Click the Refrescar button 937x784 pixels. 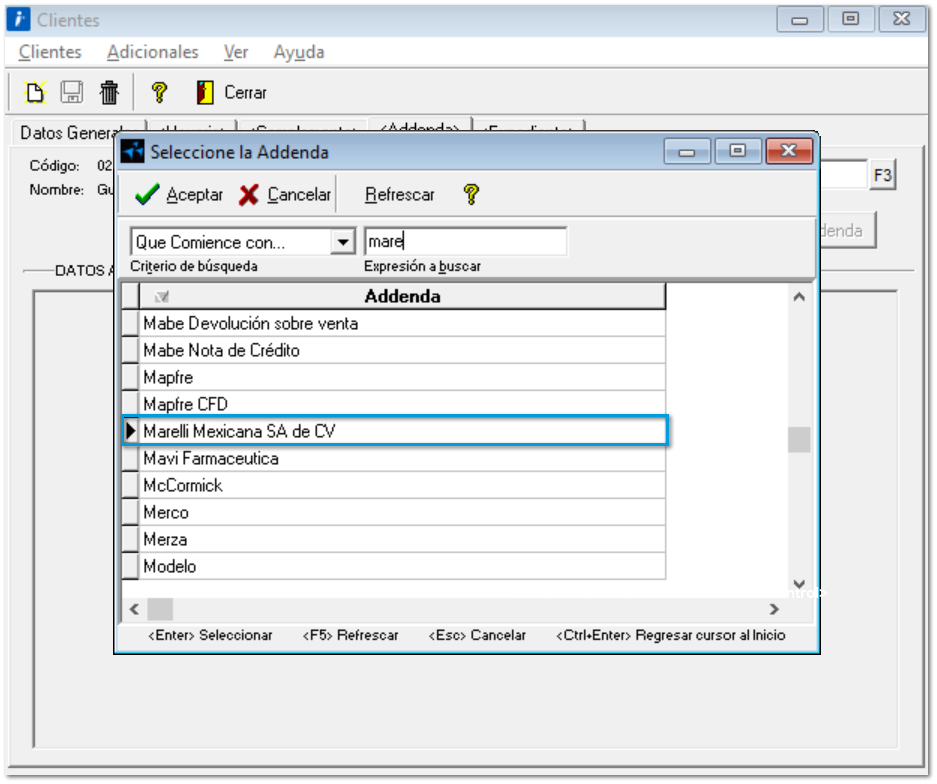(400, 195)
